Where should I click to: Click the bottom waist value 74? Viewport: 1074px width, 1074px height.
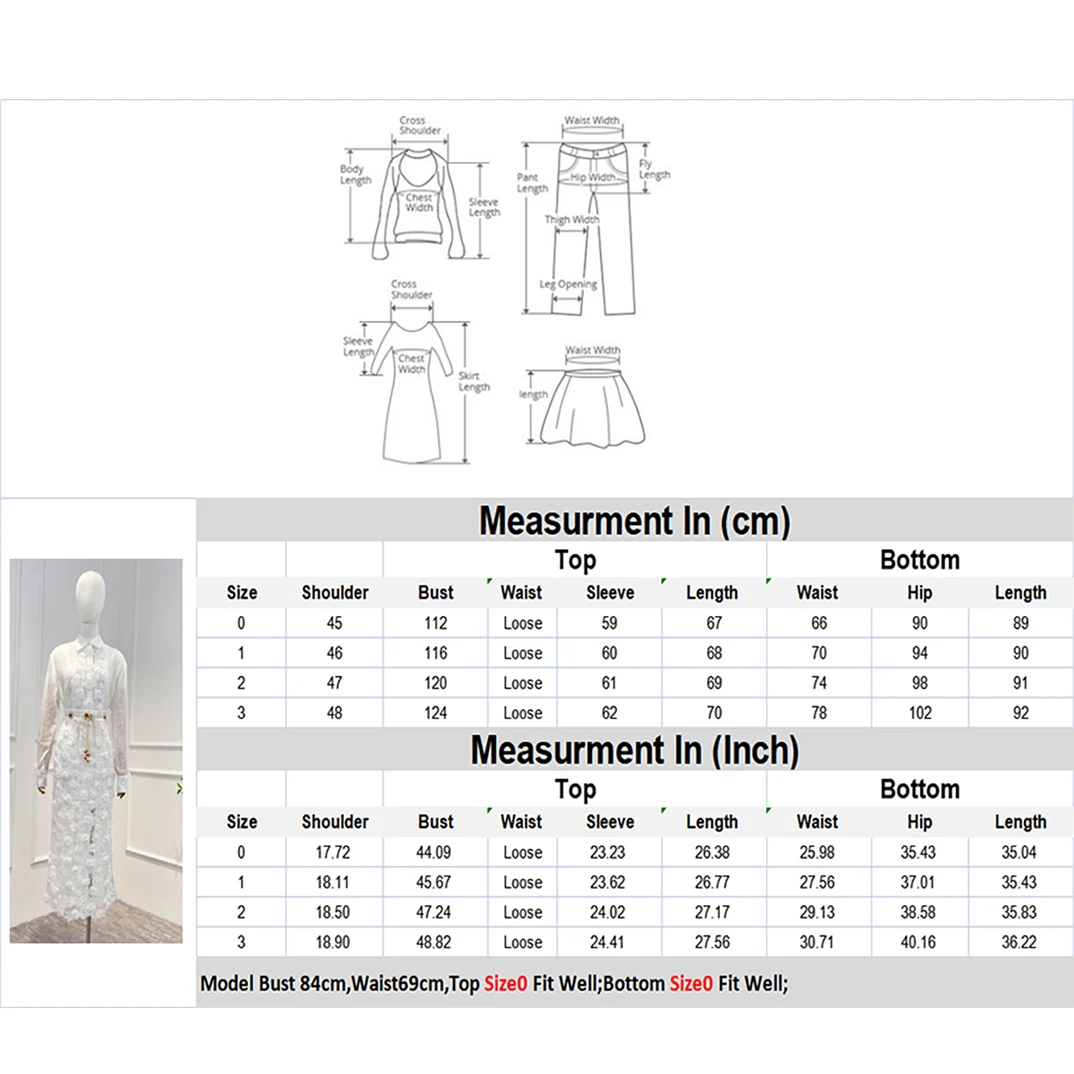819,684
